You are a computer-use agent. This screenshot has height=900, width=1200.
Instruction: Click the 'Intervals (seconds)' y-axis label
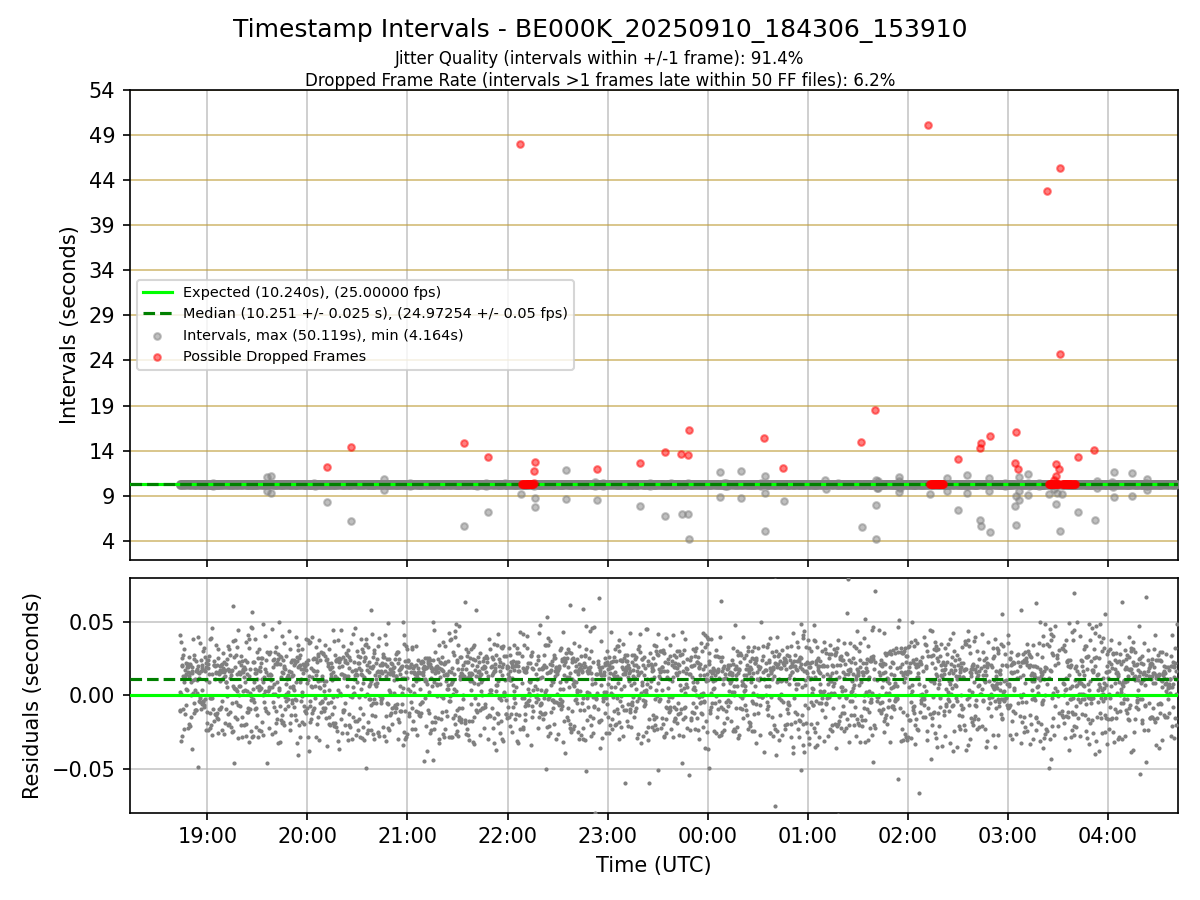(68, 325)
